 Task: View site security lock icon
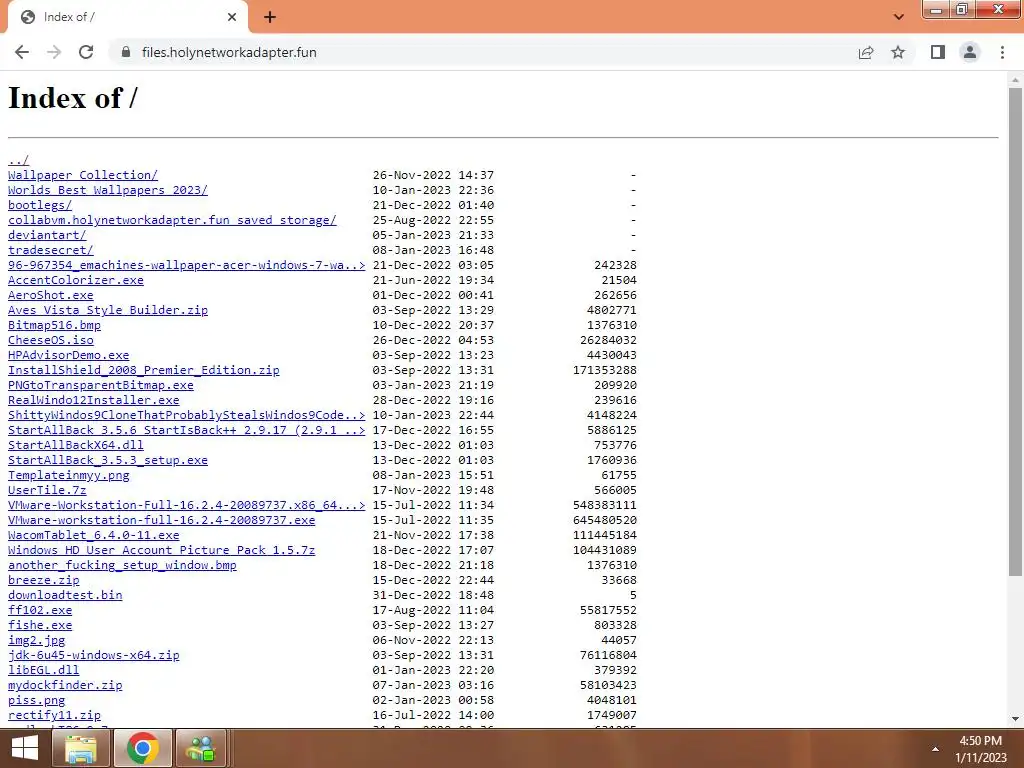pos(126,52)
